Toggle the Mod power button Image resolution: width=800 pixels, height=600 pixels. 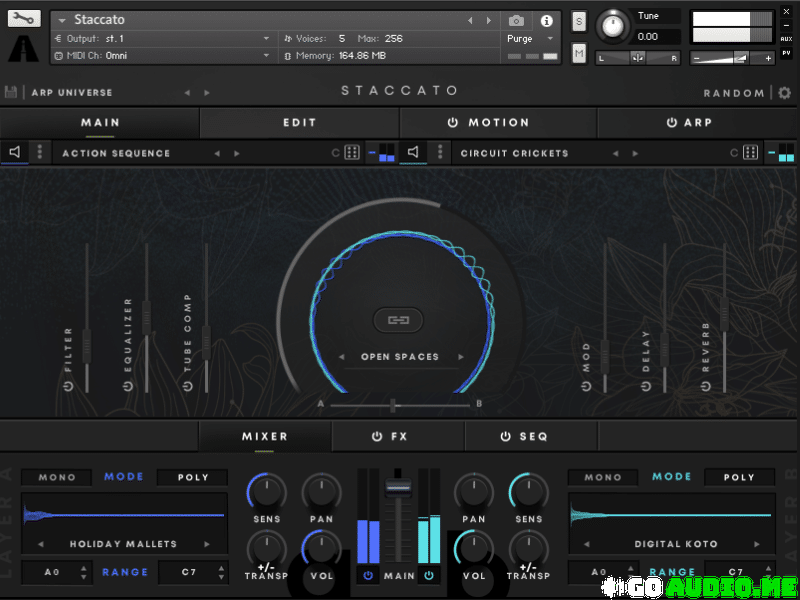tap(586, 386)
